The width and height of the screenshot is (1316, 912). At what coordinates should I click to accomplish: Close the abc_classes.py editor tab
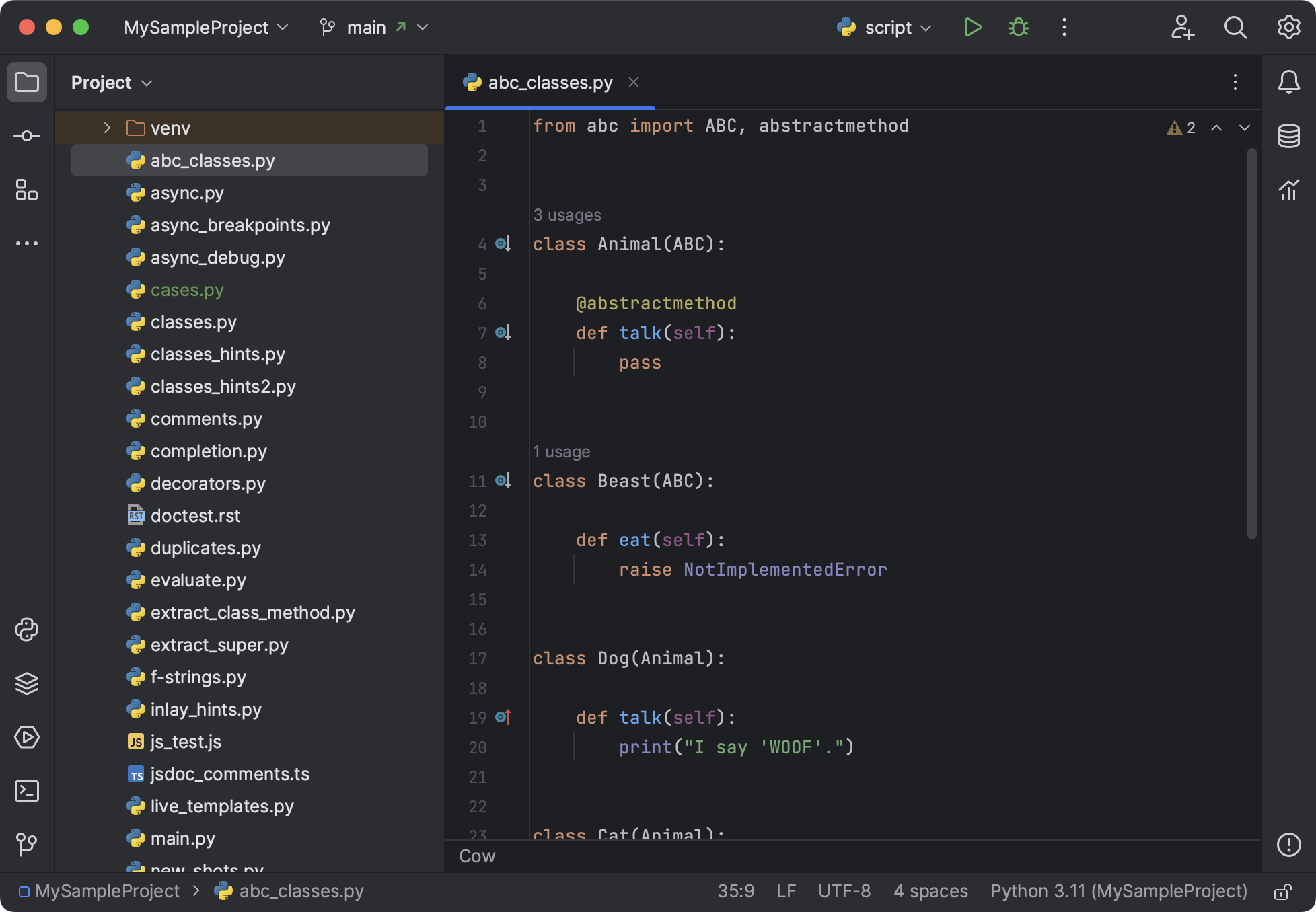[x=633, y=82]
